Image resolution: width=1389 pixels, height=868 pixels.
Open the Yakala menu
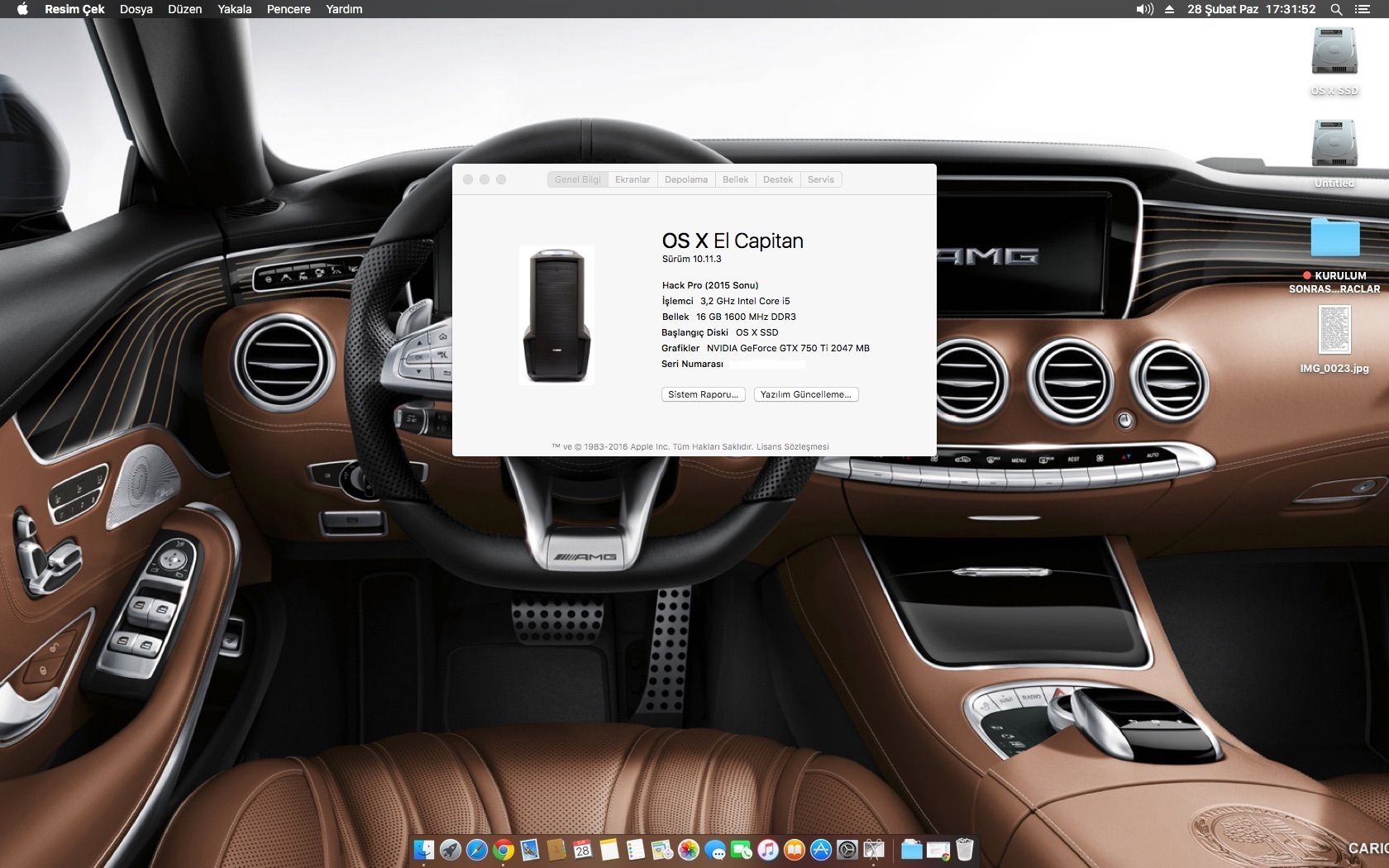(235, 9)
